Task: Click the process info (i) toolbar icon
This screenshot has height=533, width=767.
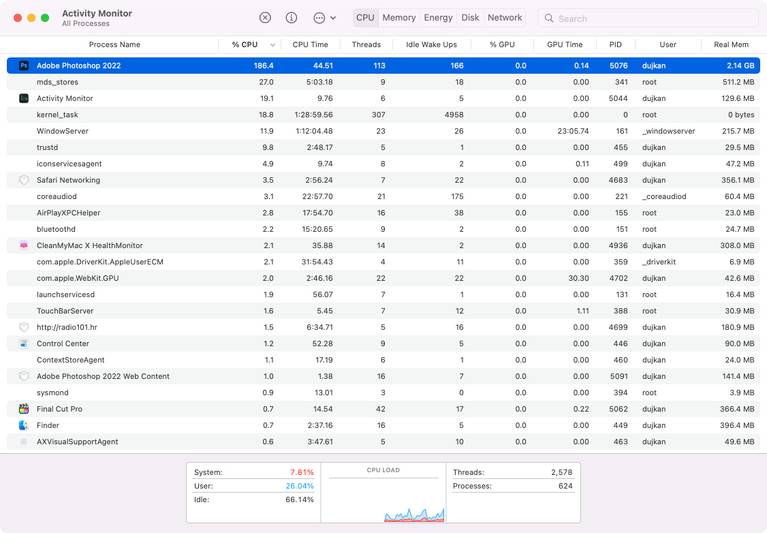Action: (x=291, y=18)
